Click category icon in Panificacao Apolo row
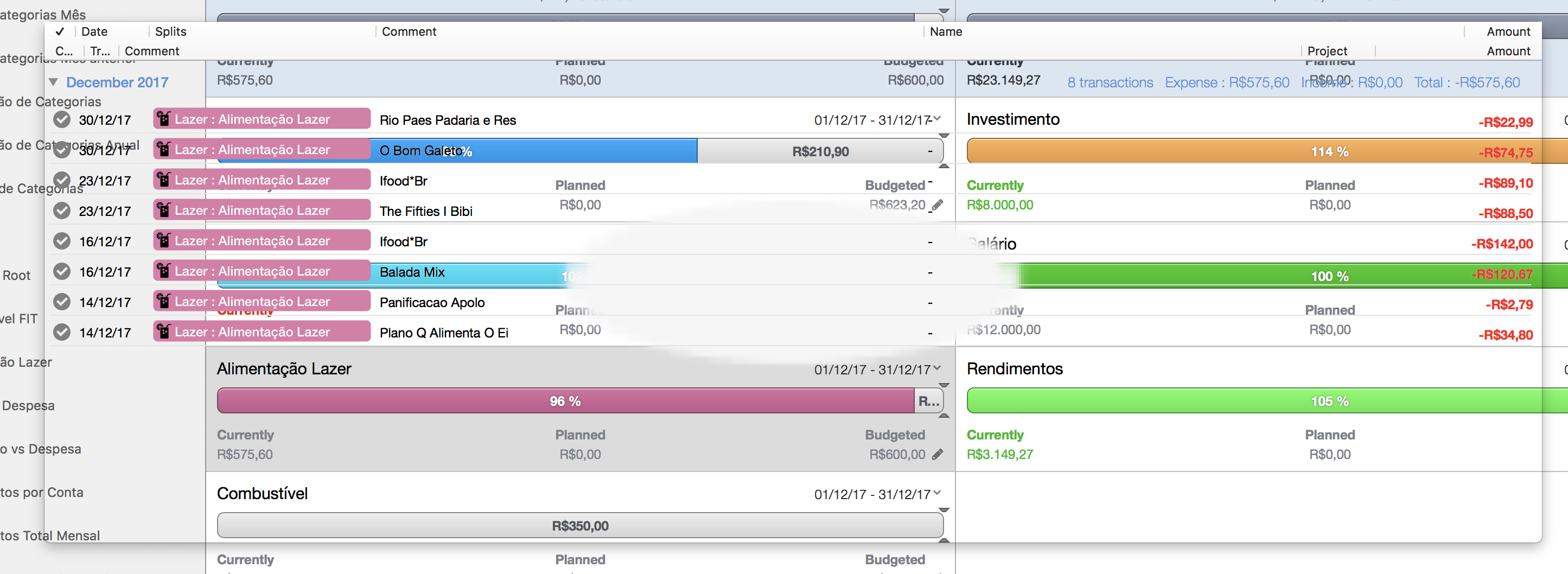1568x574 pixels. click(x=163, y=301)
